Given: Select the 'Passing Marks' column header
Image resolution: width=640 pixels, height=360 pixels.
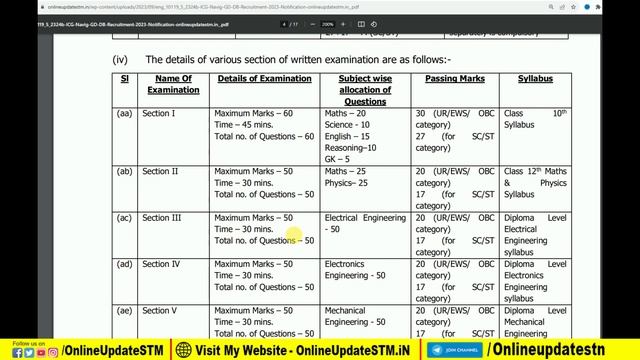Looking at the screenshot, I should (x=455, y=78).
